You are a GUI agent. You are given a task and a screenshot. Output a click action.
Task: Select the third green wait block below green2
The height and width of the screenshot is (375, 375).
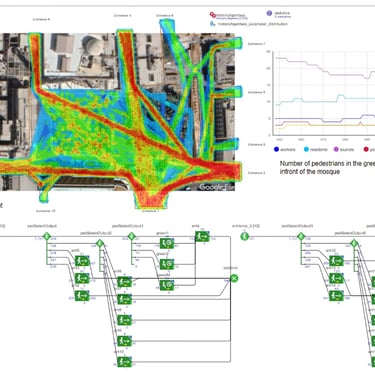(x=167, y=285)
